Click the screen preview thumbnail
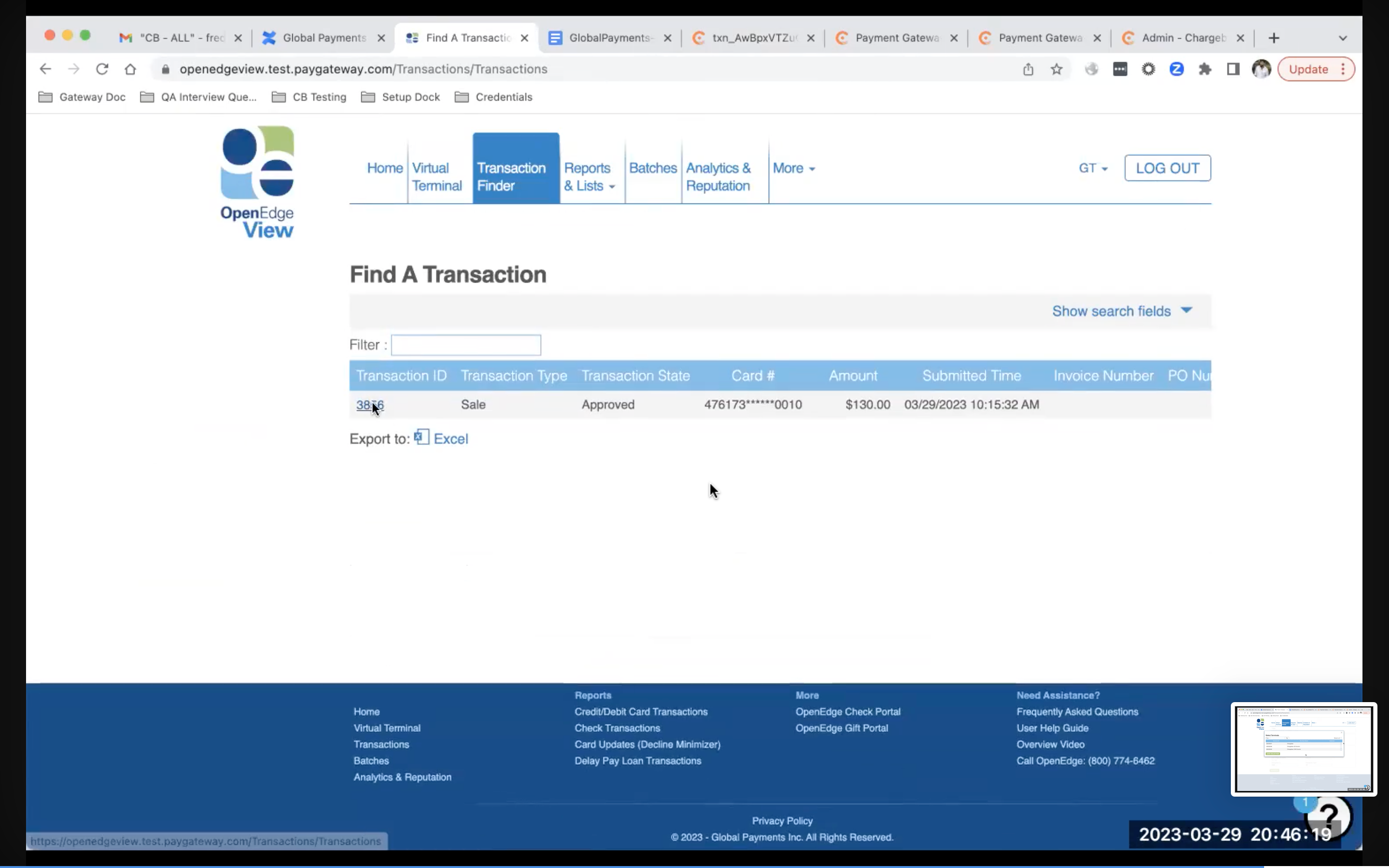The image size is (1389, 868). tap(1303, 748)
